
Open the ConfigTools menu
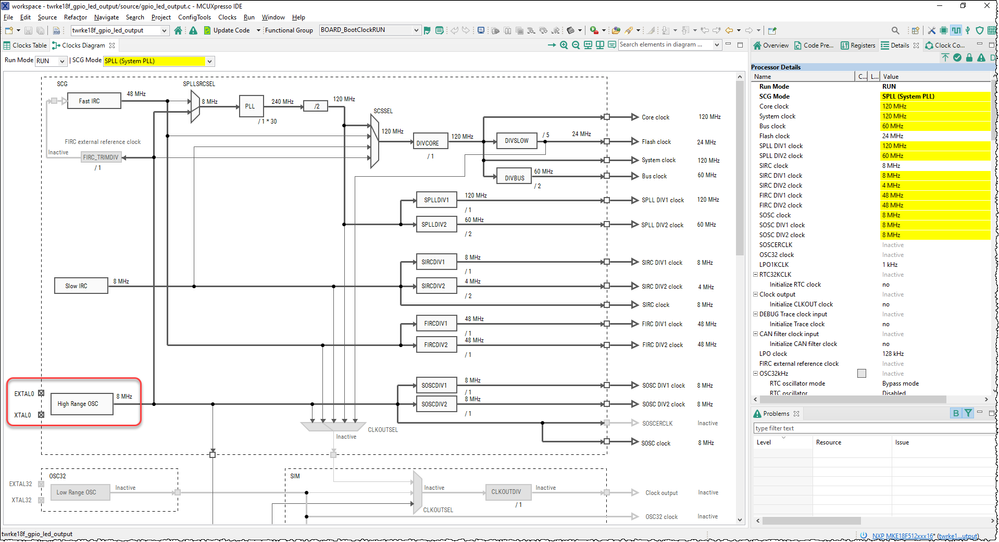click(x=194, y=17)
